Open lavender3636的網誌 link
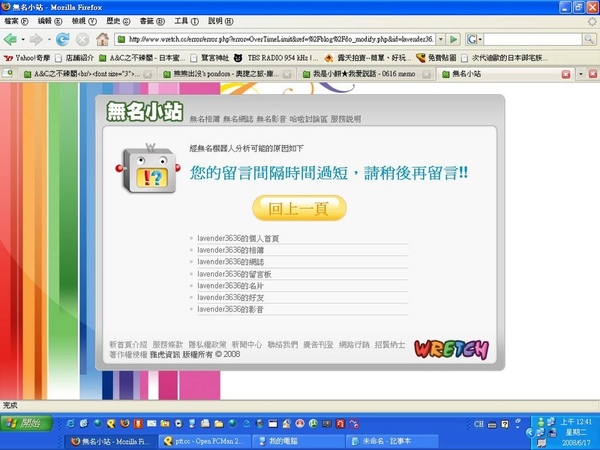The height and width of the screenshot is (450, 600). click(x=230, y=262)
